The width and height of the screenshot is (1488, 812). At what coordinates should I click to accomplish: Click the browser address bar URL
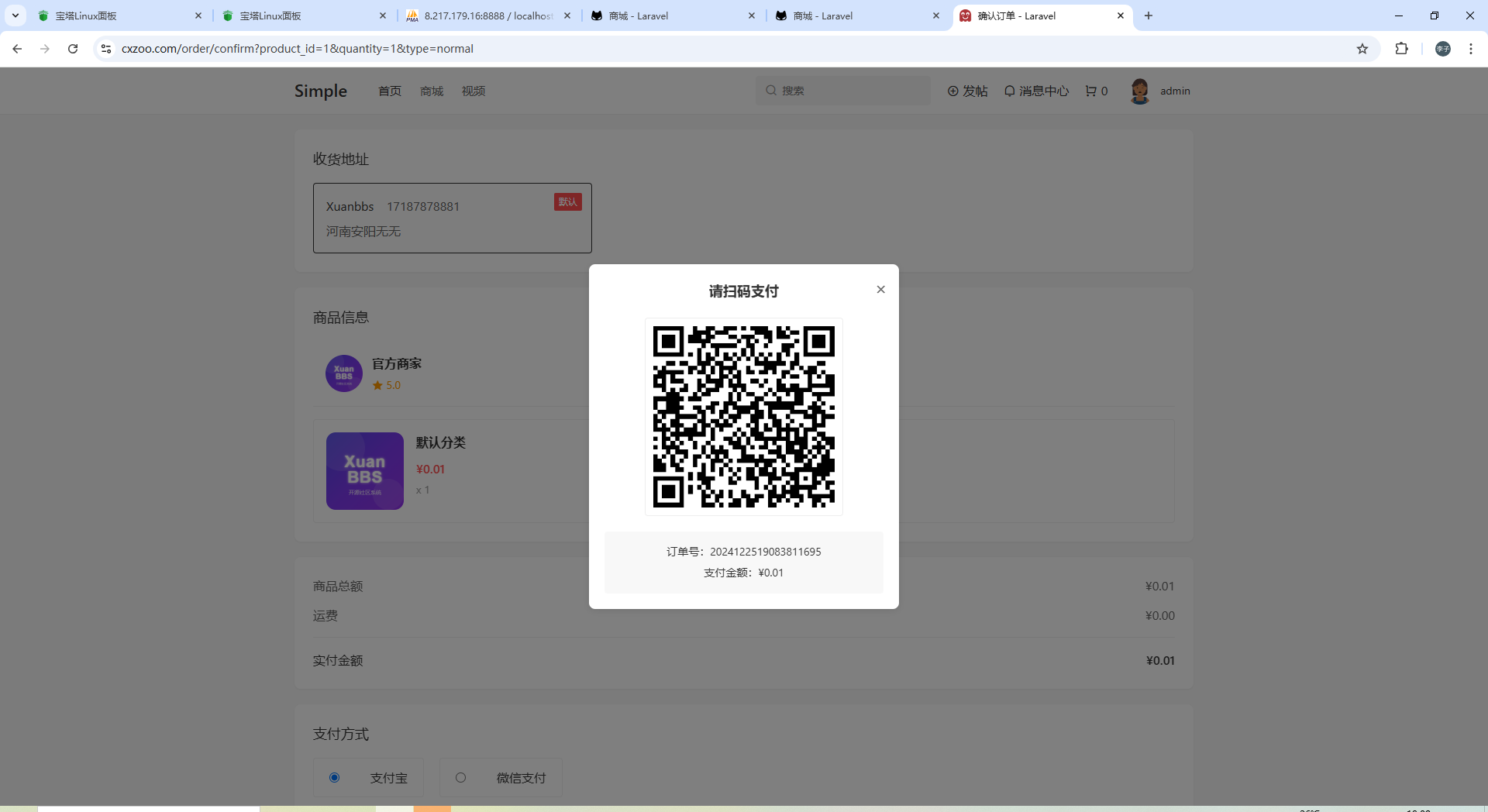[x=298, y=49]
